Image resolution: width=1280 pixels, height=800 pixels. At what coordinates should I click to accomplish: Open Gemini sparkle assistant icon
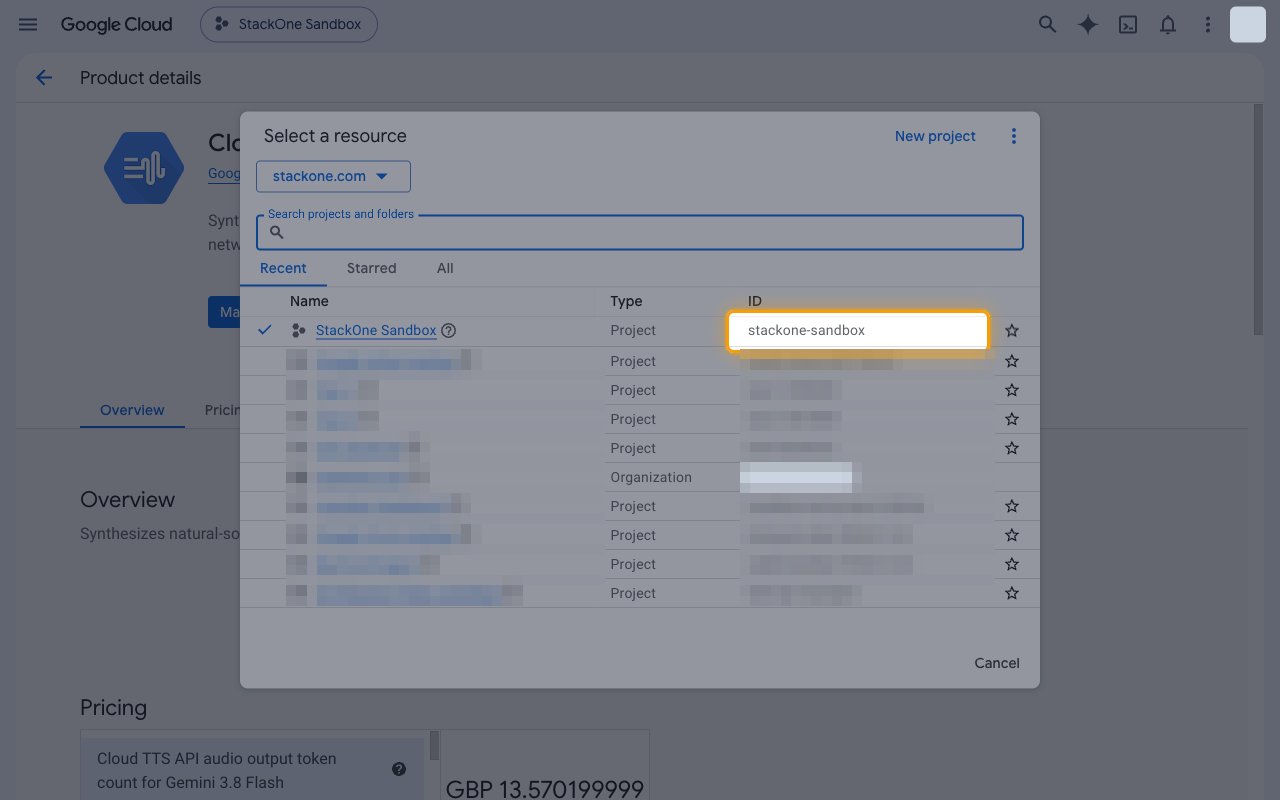1088,25
